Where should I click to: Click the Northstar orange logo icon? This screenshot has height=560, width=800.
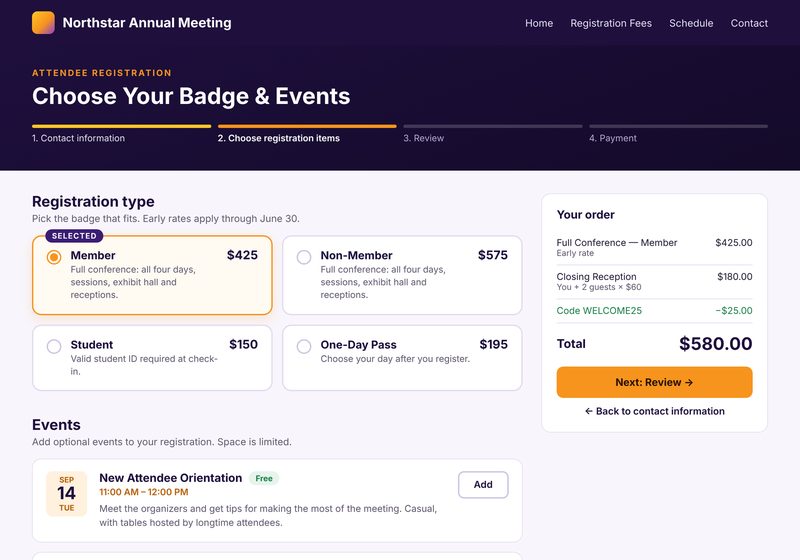43,23
